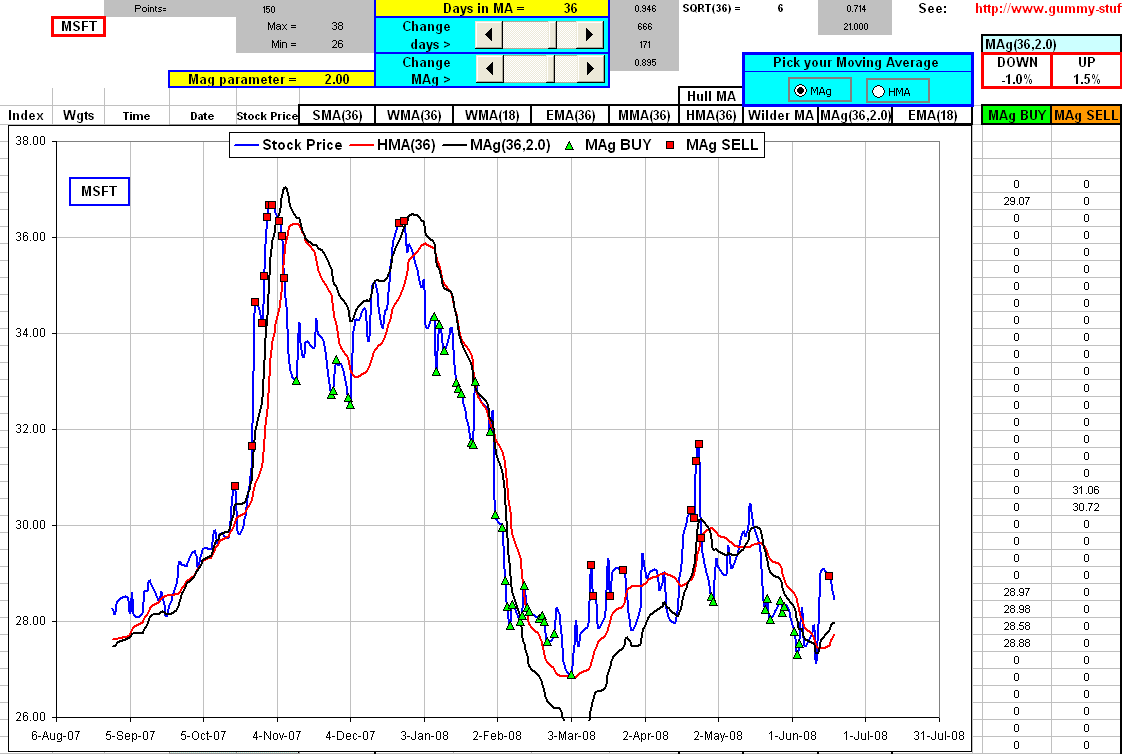Click Stock Price entry in chart legend
This screenshot has height=754, width=1122.
click(289, 145)
